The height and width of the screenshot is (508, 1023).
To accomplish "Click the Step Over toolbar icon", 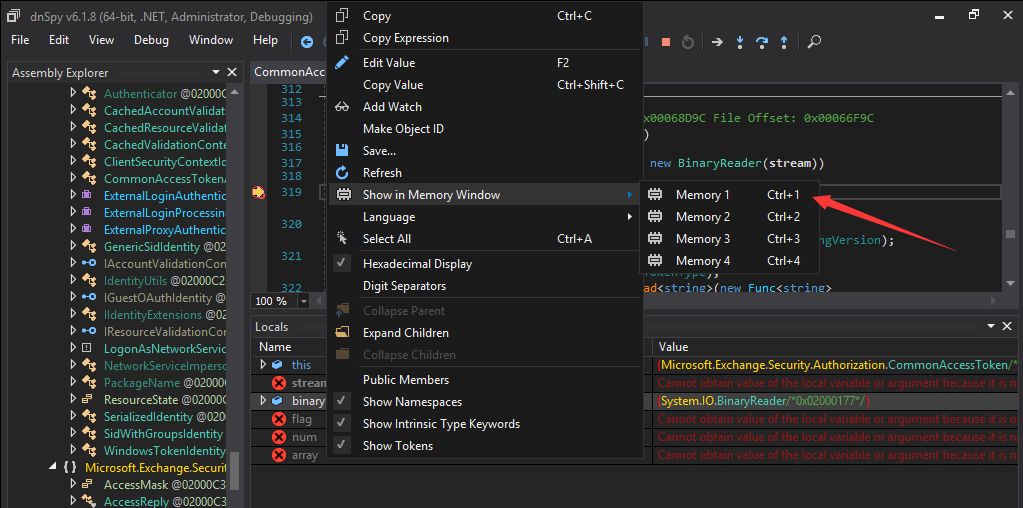I will click(761, 42).
